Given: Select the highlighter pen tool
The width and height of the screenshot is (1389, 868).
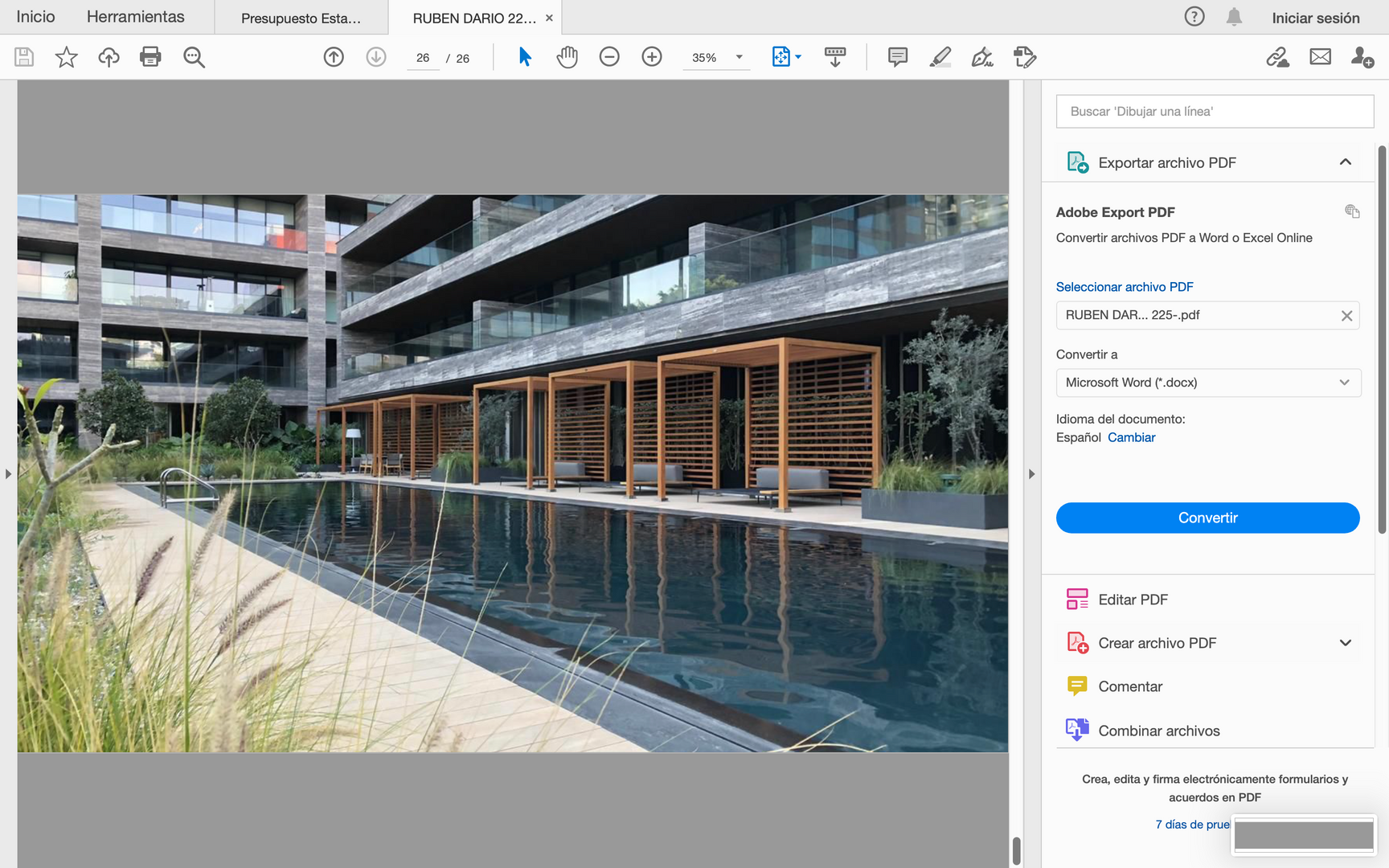Looking at the screenshot, I should (x=940, y=57).
